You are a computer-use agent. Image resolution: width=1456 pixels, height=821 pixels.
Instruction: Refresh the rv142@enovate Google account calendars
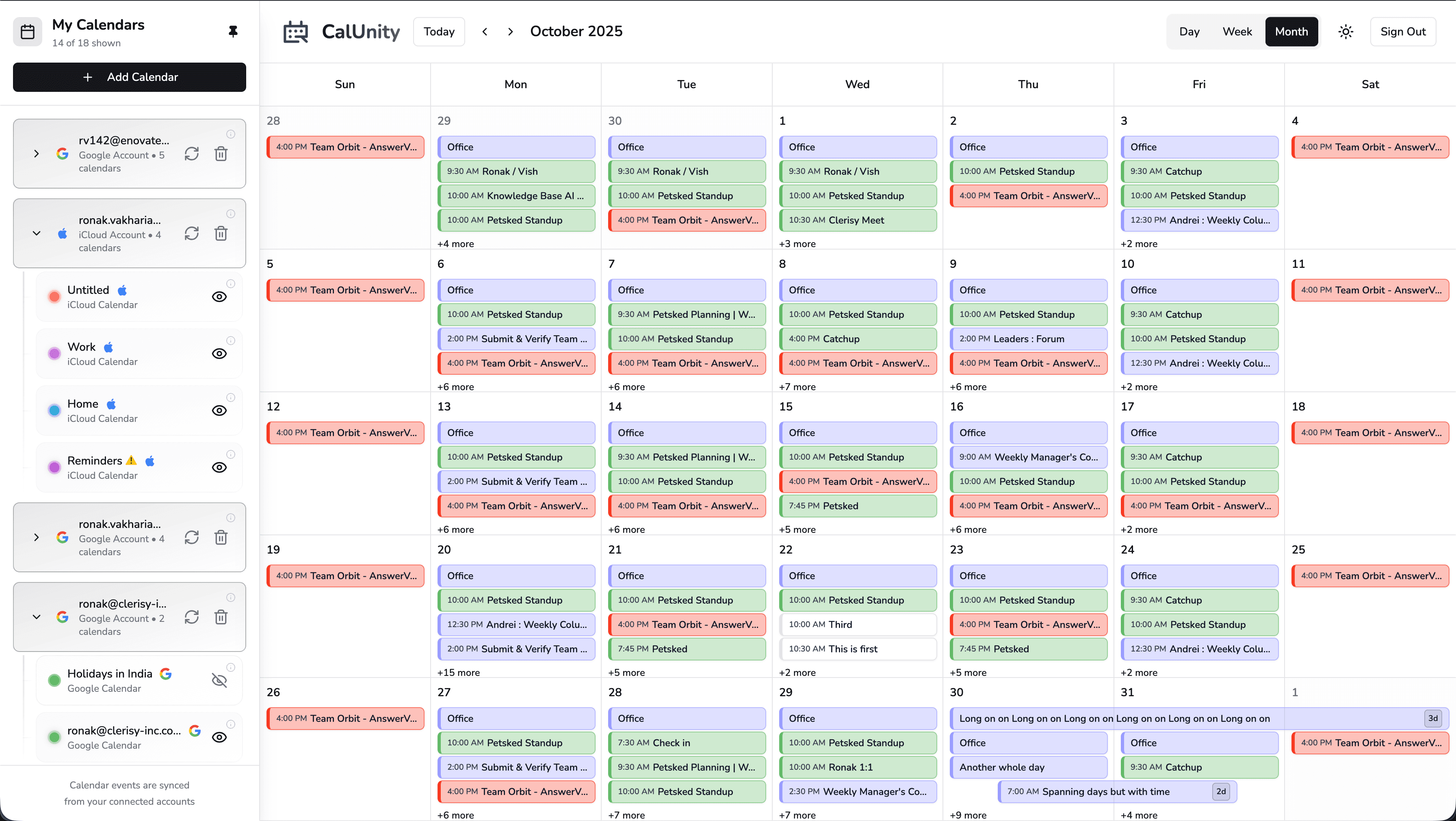point(192,153)
